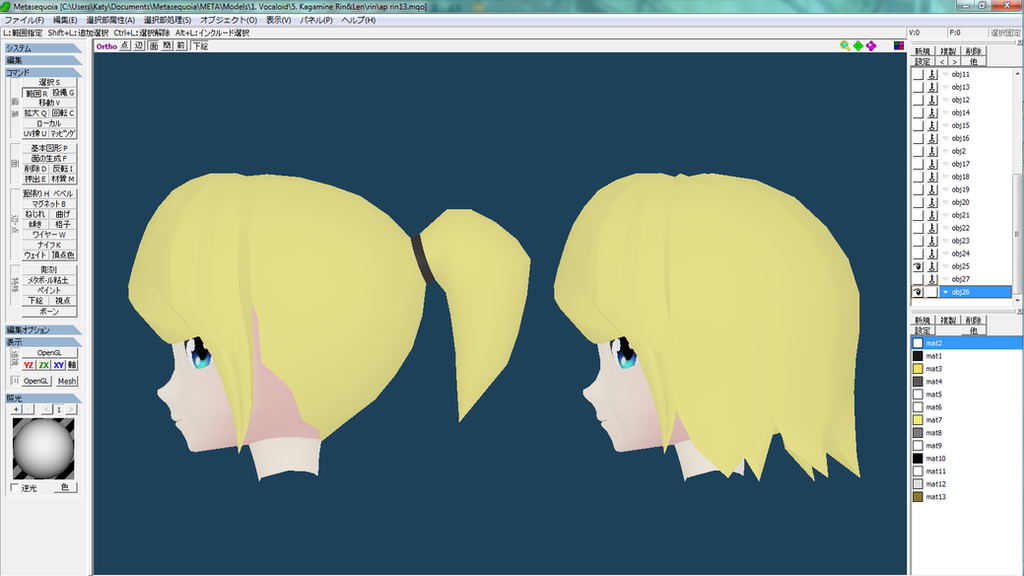Open the 編集(E) menu

coord(65,20)
